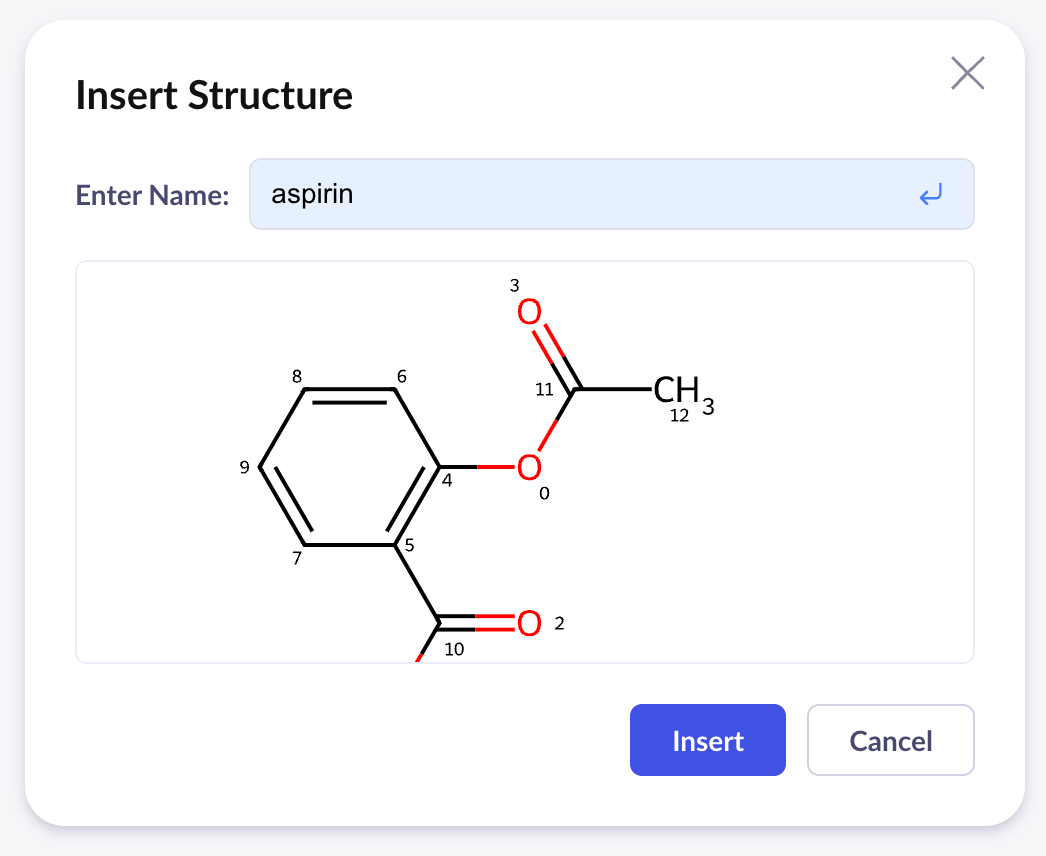1046x856 pixels.
Task: Click atom number label 12
Action: pos(679,417)
